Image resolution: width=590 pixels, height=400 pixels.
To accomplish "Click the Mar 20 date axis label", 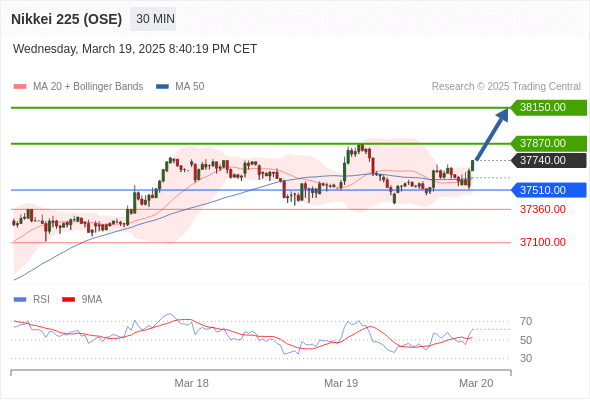I will (476, 383).
